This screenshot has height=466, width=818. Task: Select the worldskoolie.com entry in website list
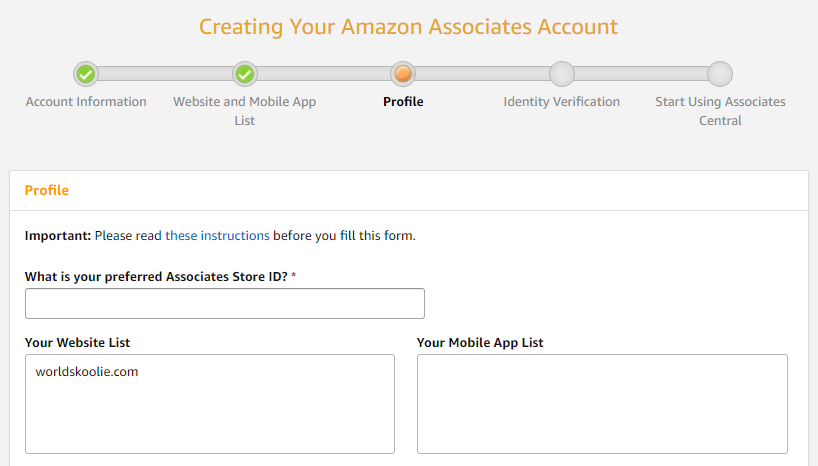pyautogui.click(x=87, y=372)
